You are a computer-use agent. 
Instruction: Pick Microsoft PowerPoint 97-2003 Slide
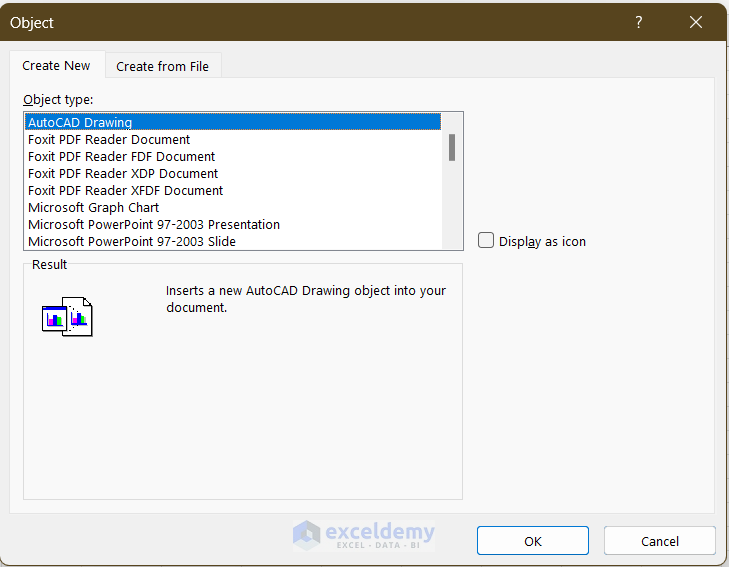233,241
